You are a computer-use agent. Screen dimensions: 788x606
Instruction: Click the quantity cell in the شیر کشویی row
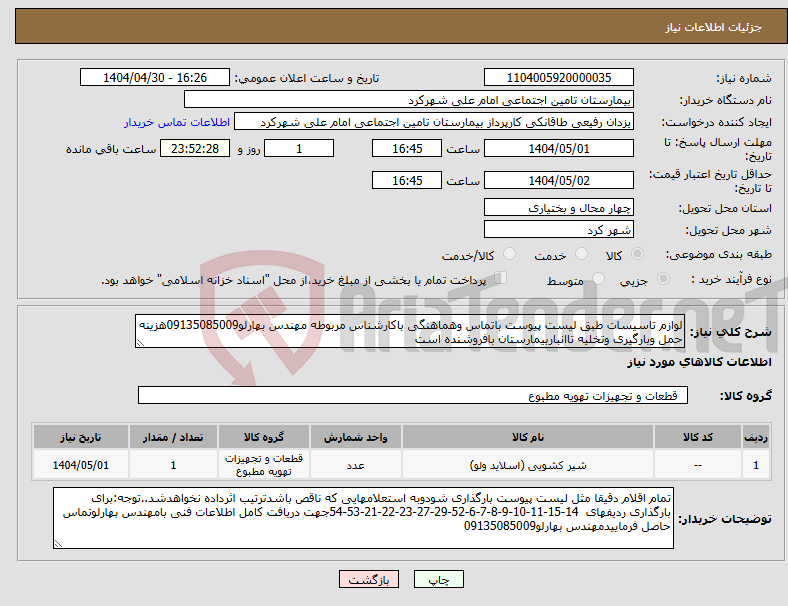pos(173,465)
